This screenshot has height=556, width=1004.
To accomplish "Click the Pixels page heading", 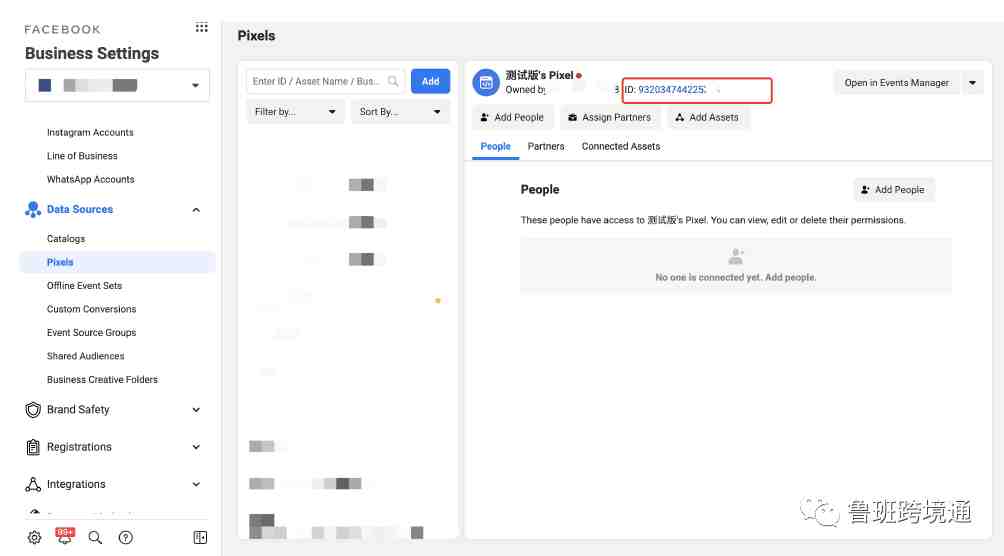I will [x=256, y=36].
